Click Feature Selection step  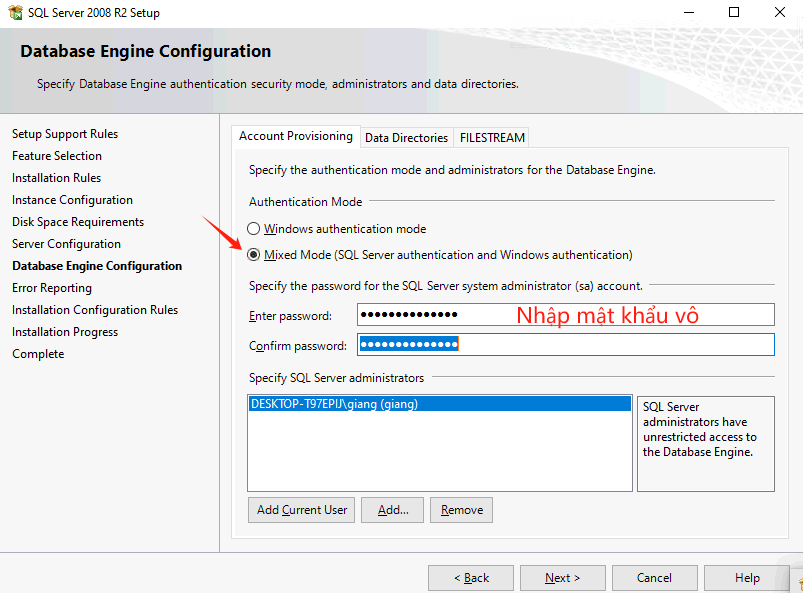[57, 156]
